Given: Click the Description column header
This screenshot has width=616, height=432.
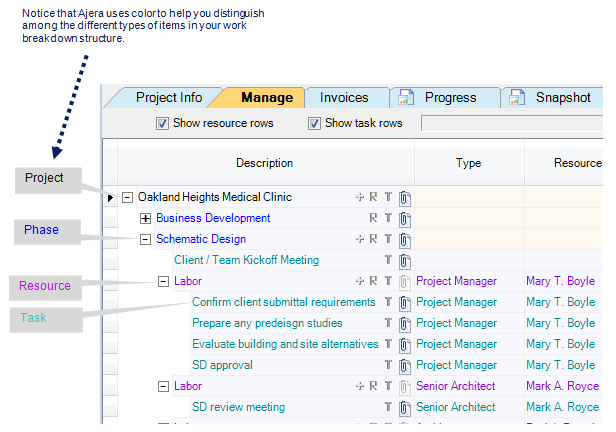Looking at the screenshot, I should 264,163.
